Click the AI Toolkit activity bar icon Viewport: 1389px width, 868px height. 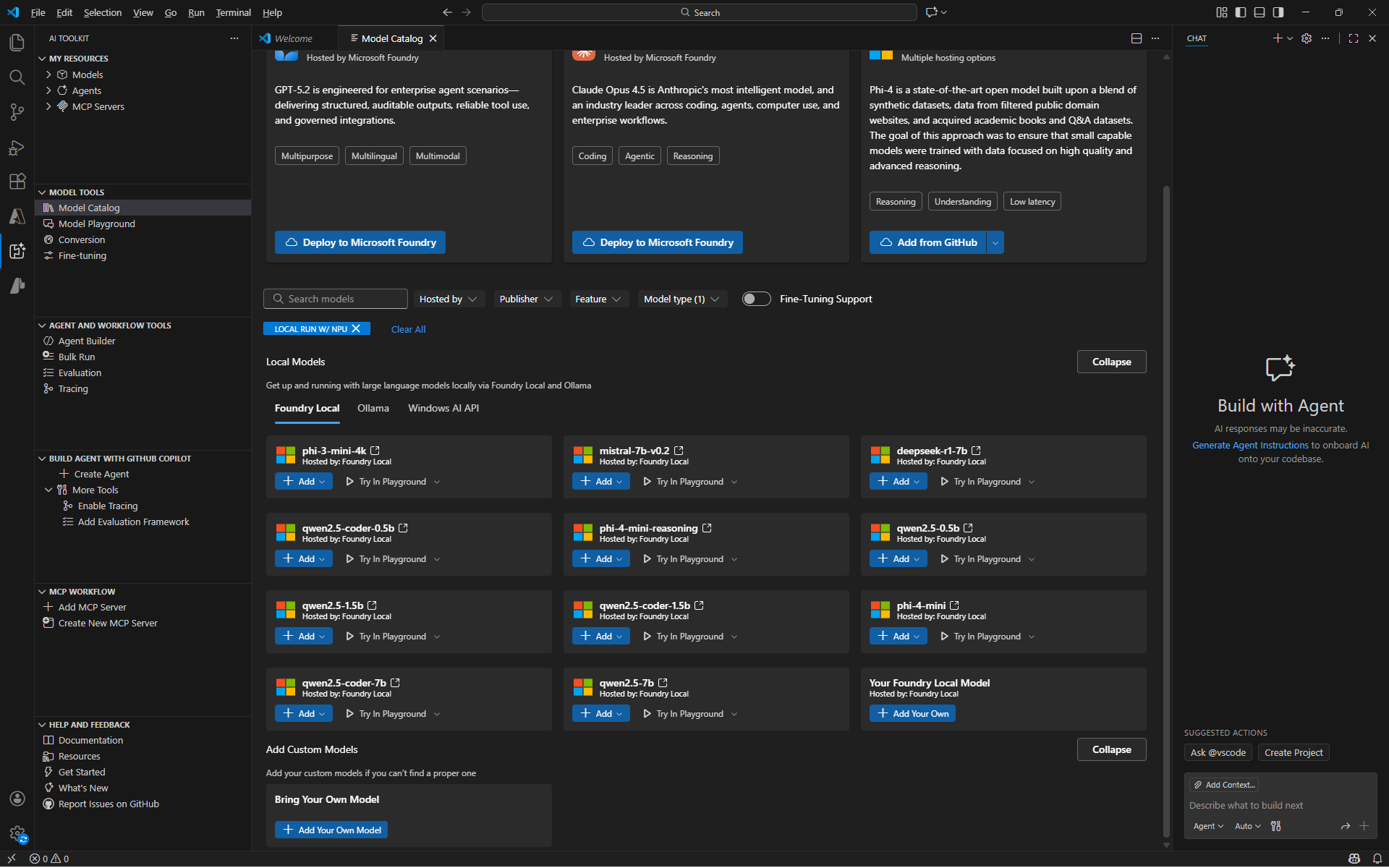pyautogui.click(x=17, y=251)
